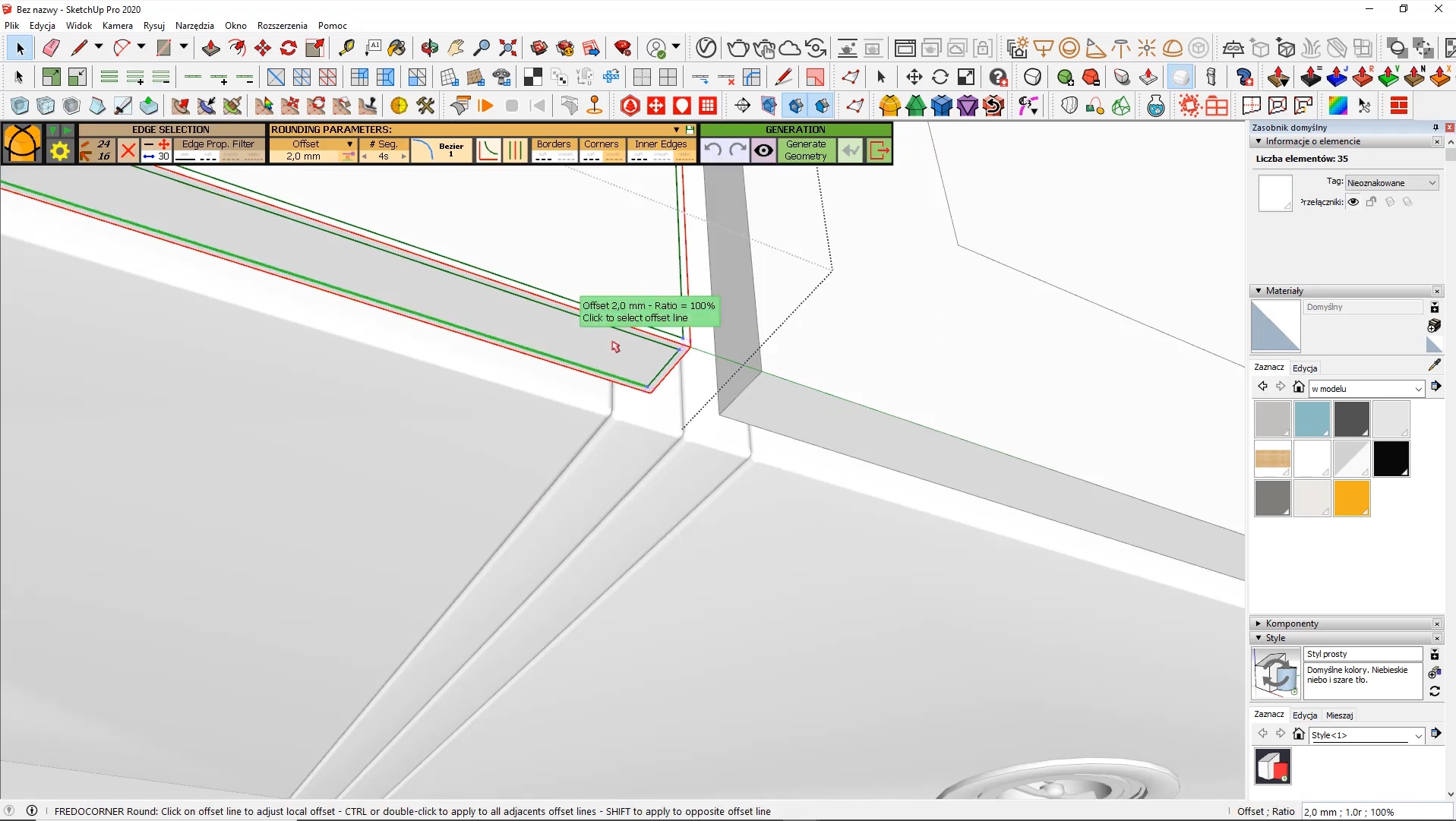This screenshot has width=1456, height=821.
Task: Pick the Paint Bucket tool
Action: [396, 48]
